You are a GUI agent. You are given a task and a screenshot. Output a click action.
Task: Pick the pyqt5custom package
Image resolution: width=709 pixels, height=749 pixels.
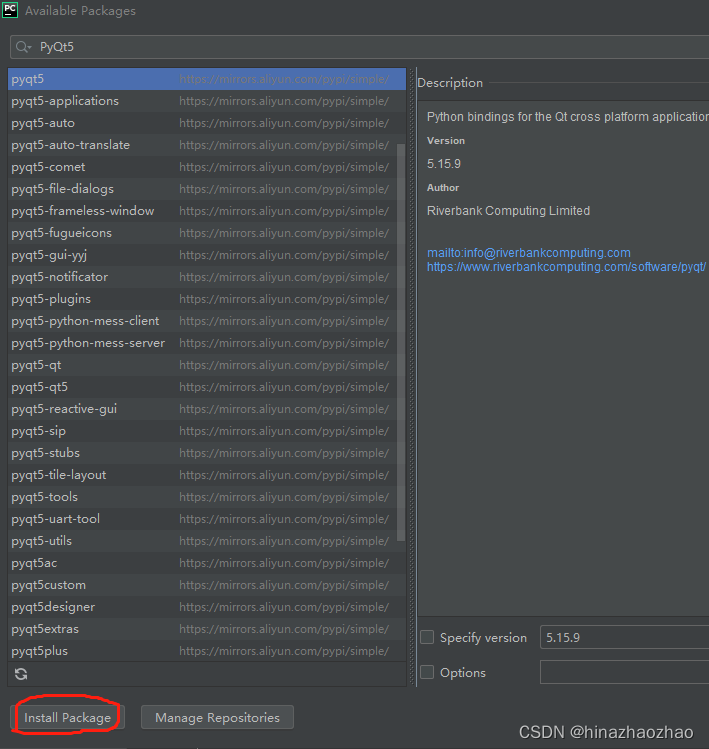click(x=207, y=585)
